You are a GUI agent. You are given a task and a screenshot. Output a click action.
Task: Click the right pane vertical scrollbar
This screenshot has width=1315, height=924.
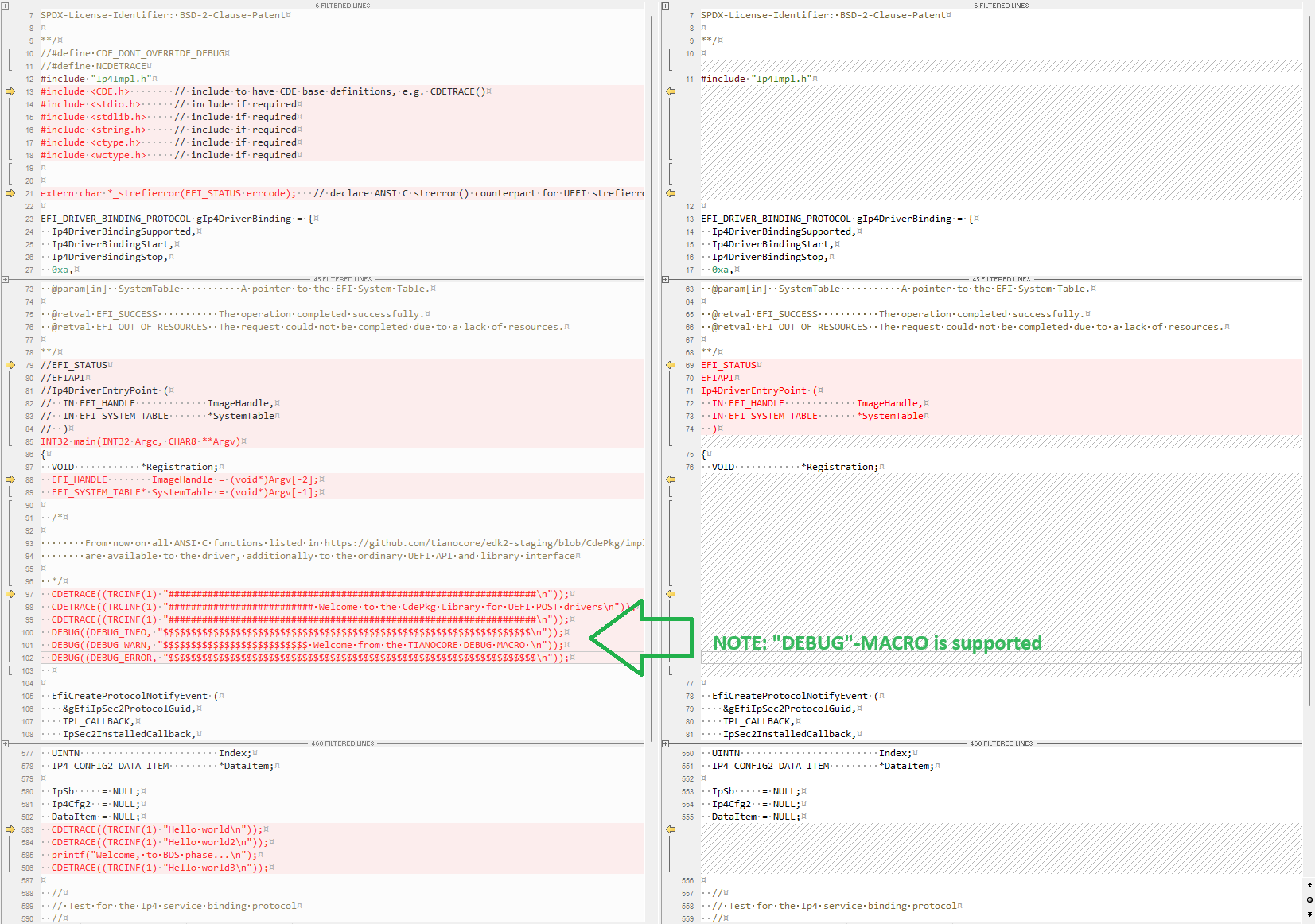click(x=1309, y=359)
